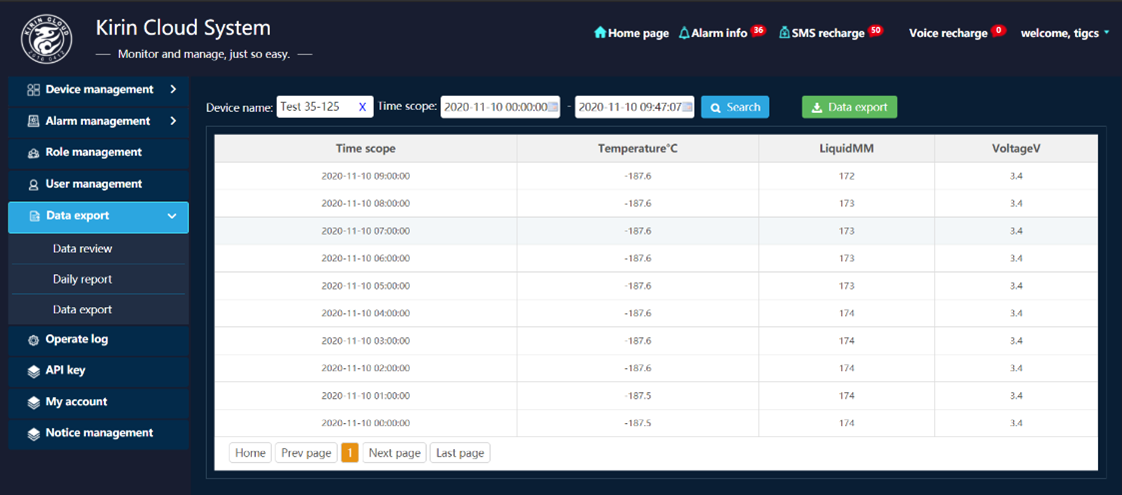Click the Time scope column header
This screenshot has width=1122, height=495.
coord(366,149)
